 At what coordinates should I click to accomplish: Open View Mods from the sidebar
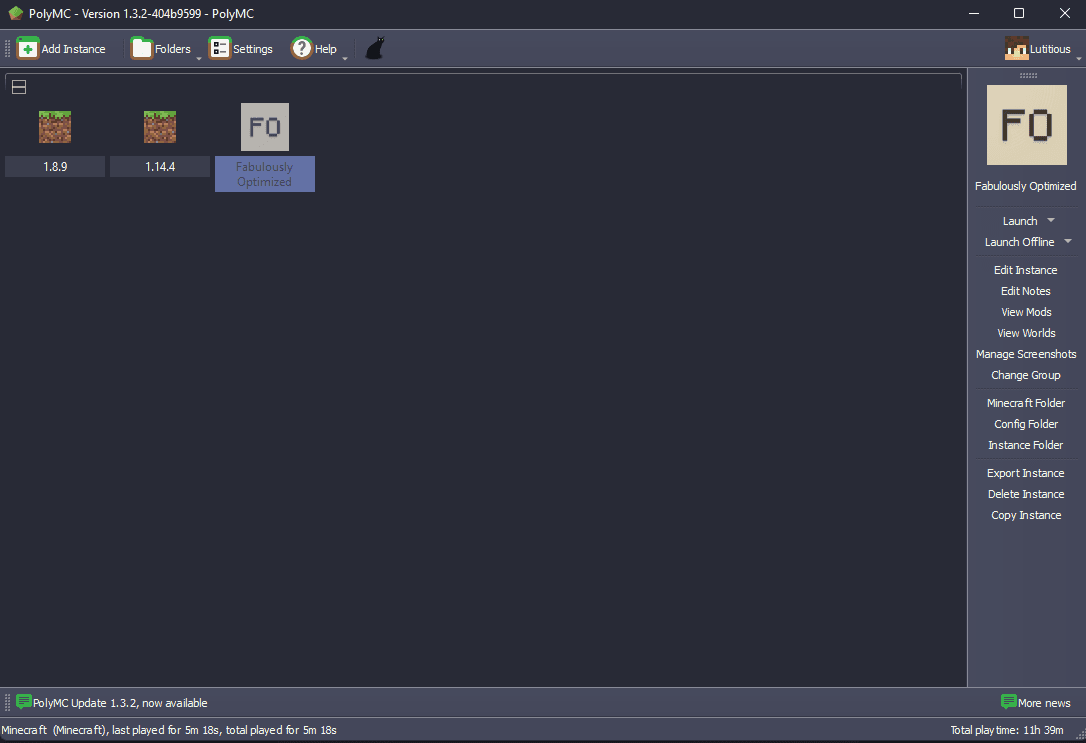coord(1025,311)
